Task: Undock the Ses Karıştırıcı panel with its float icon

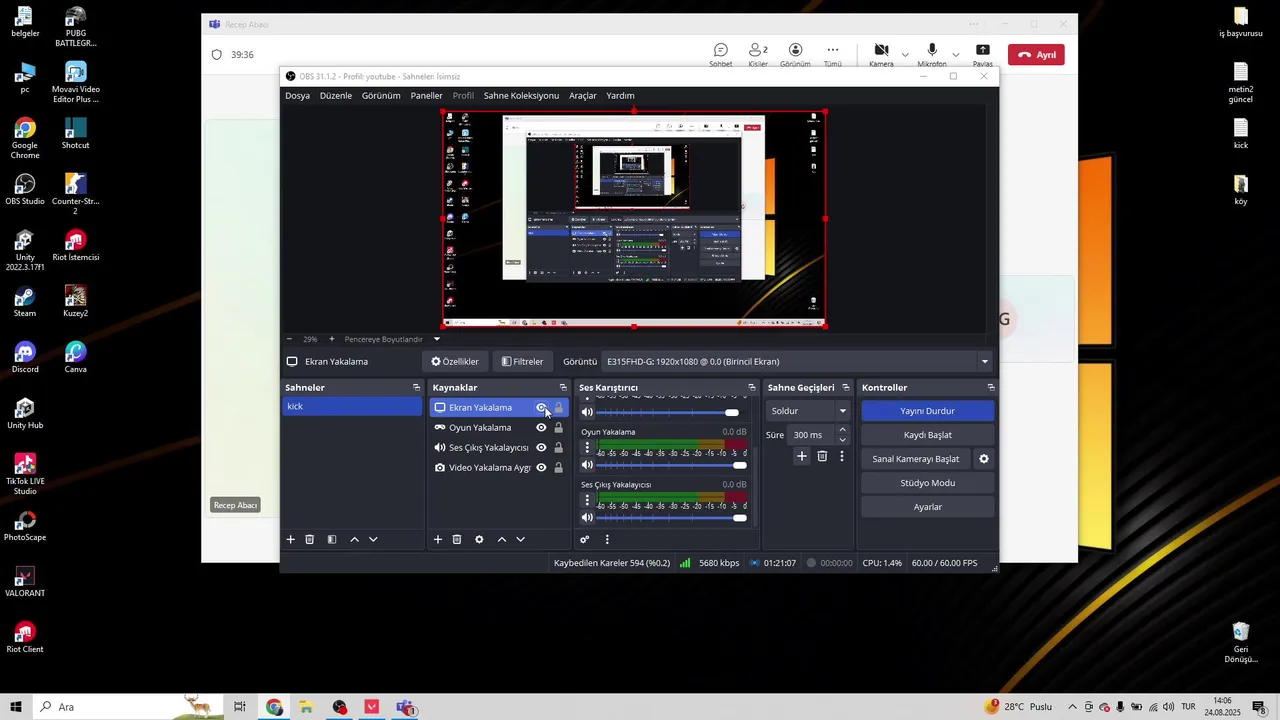Action: pyautogui.click(x=752, y=388)
